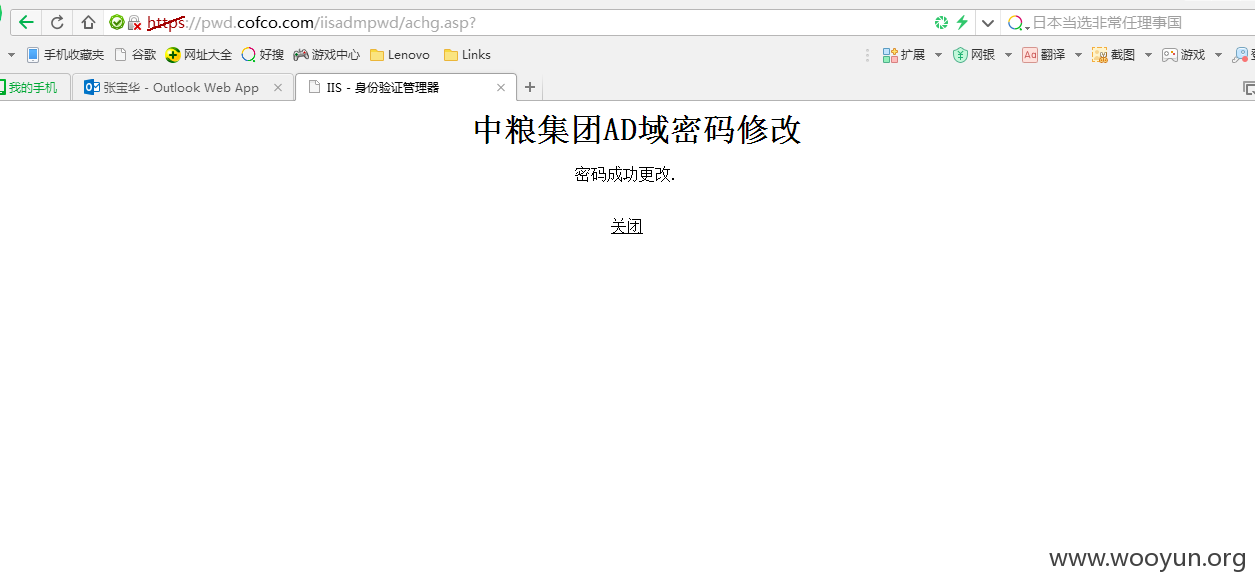Screen dimensions: 1255x587
Task: Expand the 网银 dropdown arrow
Action: pyautogui.click(x=1008, y=55)
